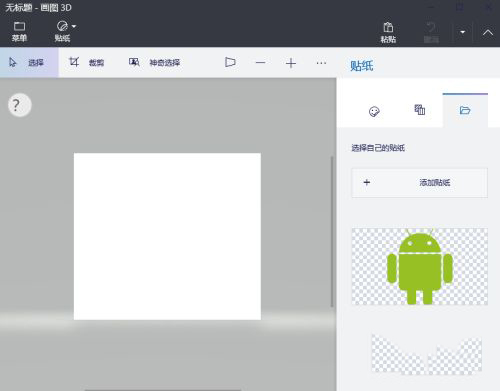The image size is (500, 391).
Task: Click the 选择自己的贴纸 label text
Action: pos(378,148)
